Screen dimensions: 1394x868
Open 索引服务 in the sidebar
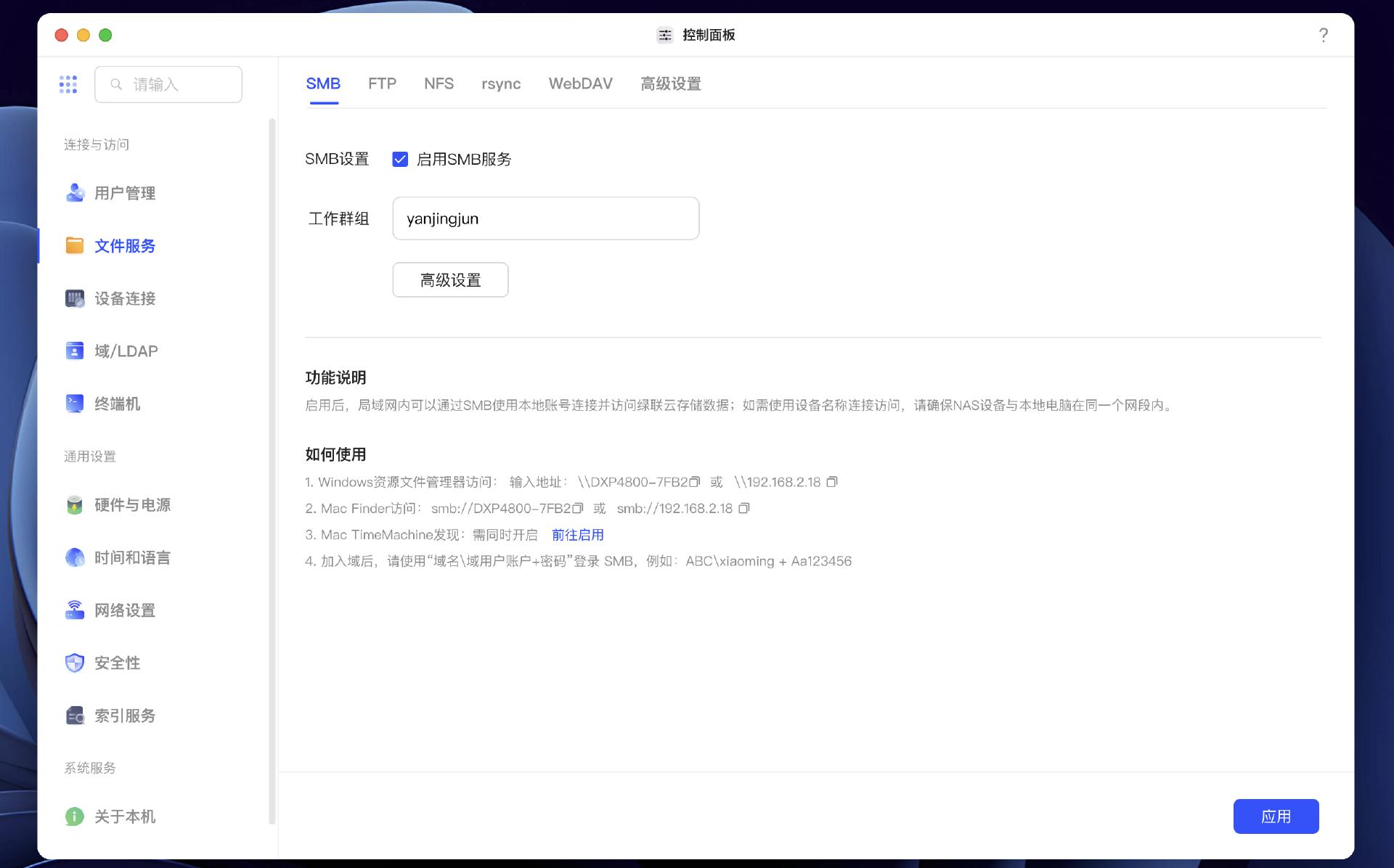point(125,716)
